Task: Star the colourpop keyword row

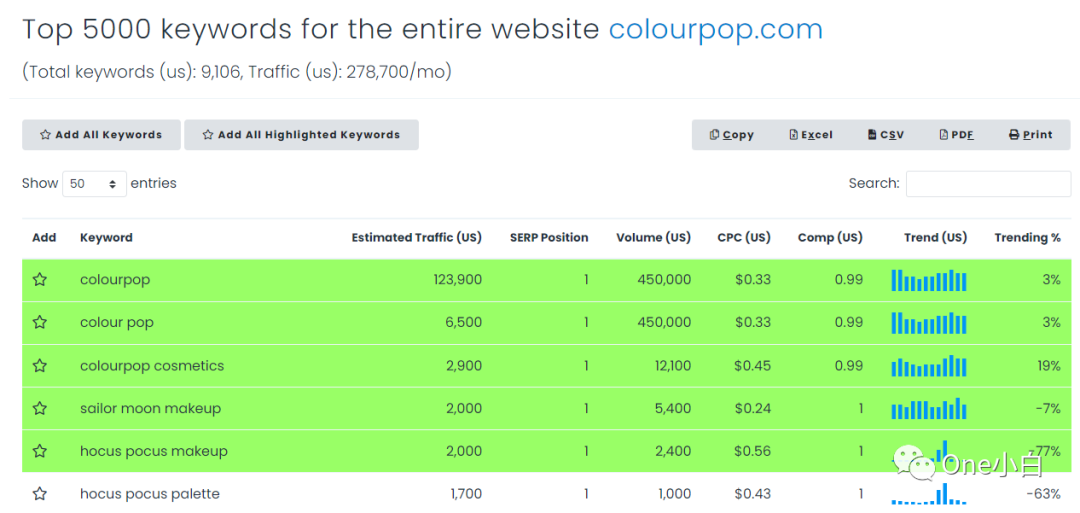Action: point(40,280)
